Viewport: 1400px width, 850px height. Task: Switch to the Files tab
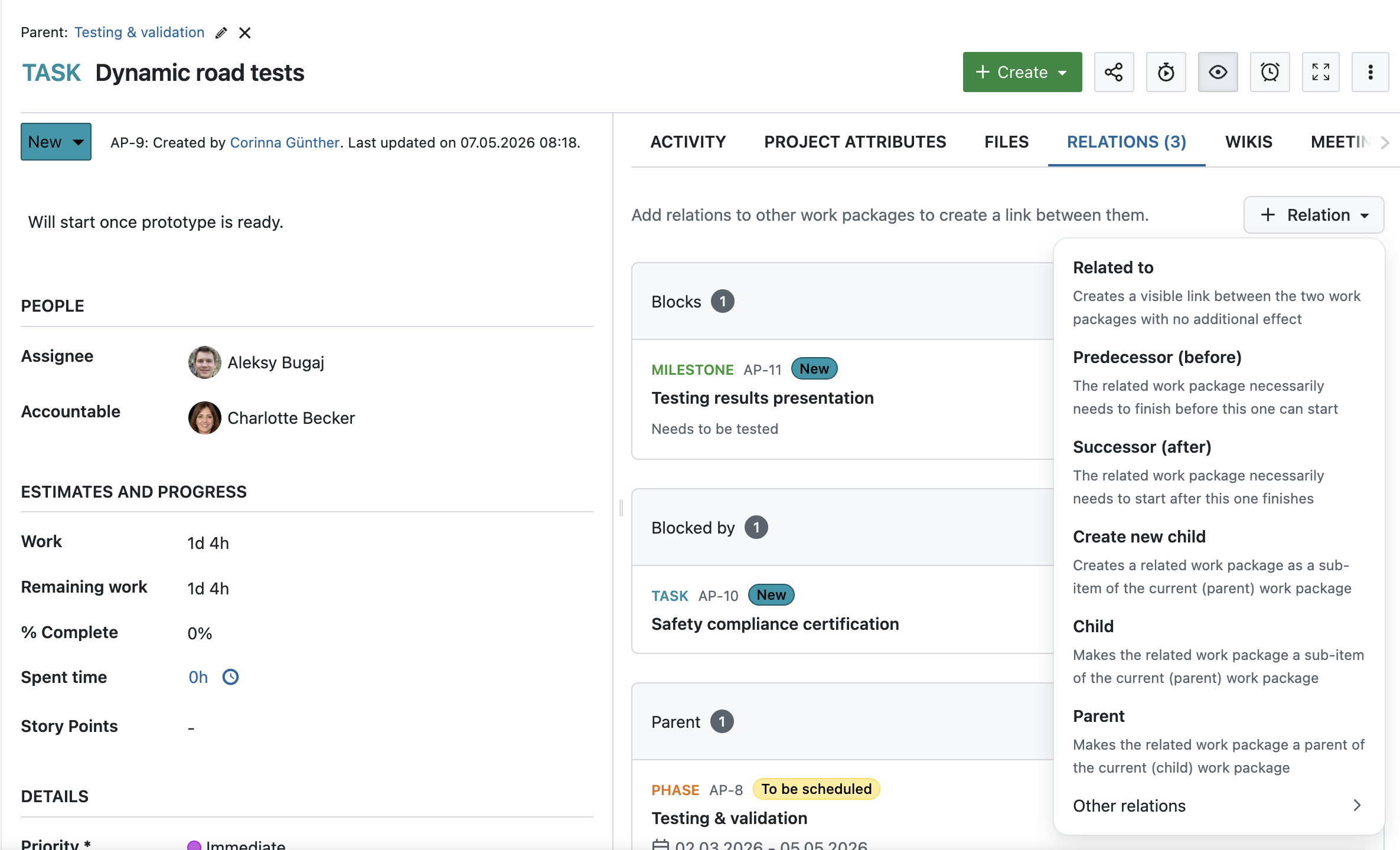(1006, 142)
